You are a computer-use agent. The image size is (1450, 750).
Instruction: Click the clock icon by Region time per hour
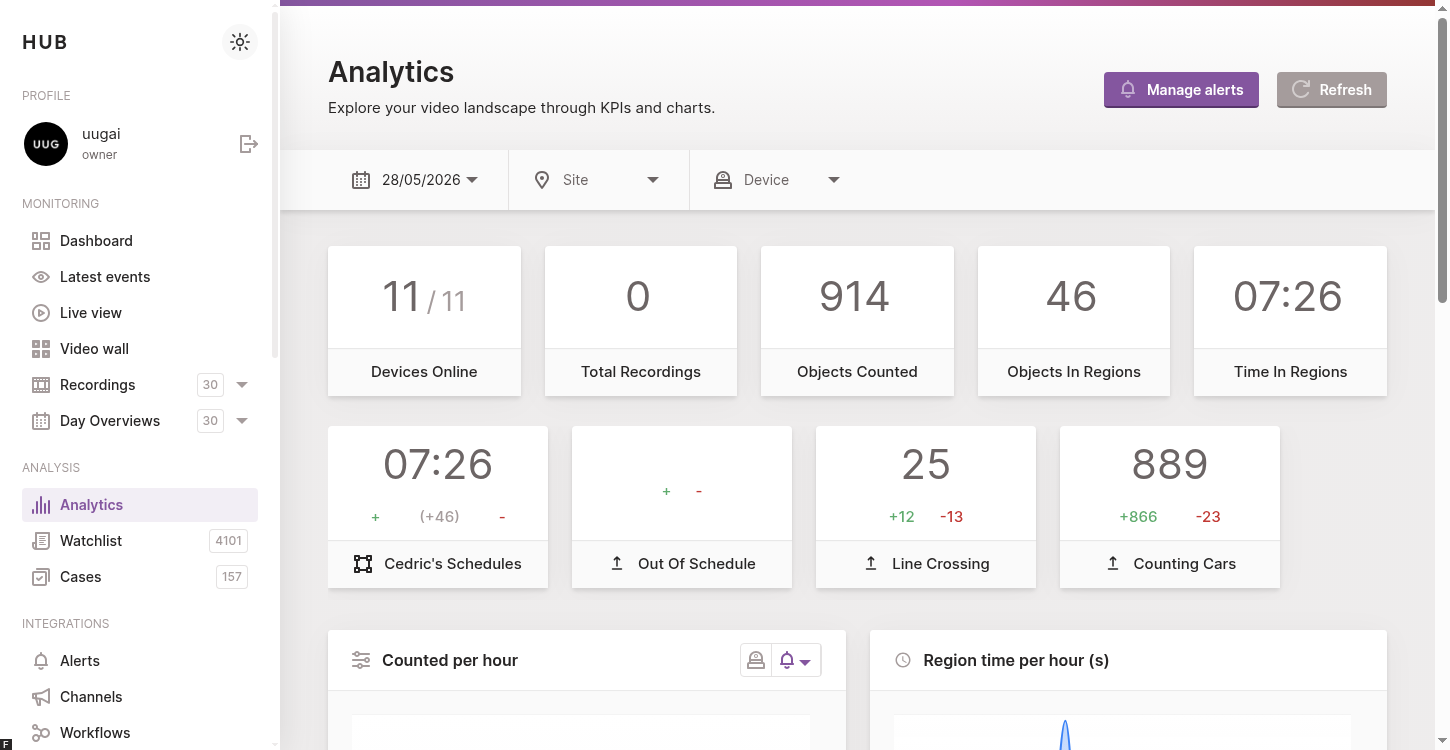coord(903,660)
